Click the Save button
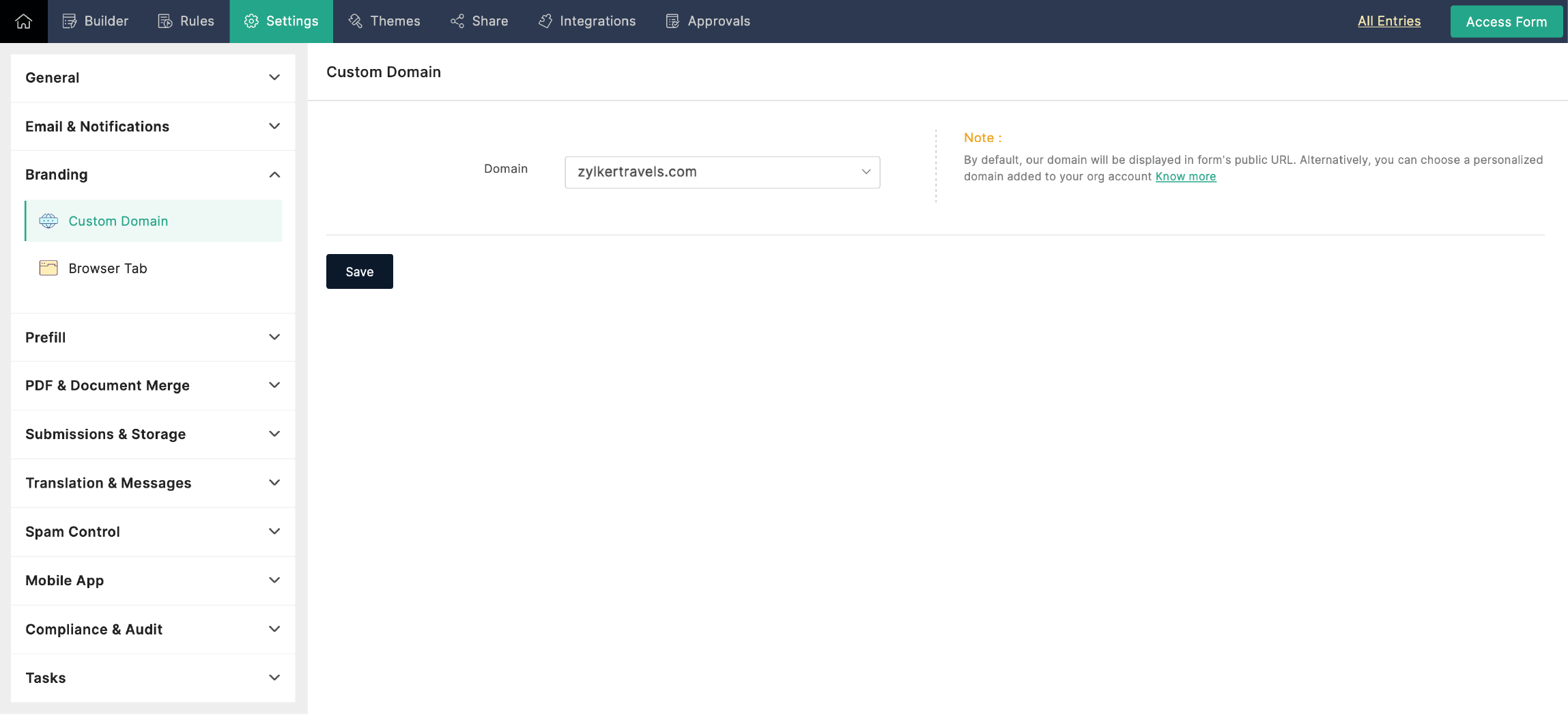 point(359,271)
